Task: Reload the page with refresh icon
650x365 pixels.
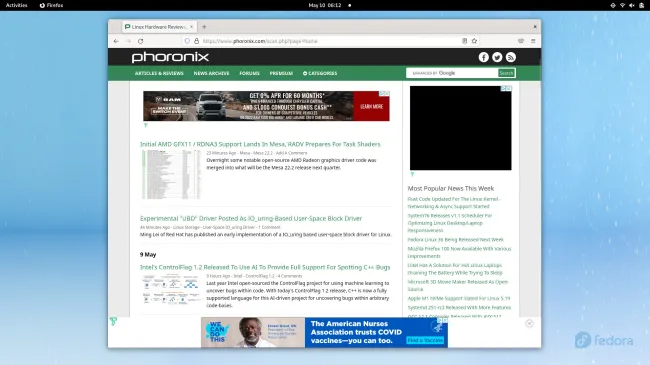Action: tap(141, 41)
